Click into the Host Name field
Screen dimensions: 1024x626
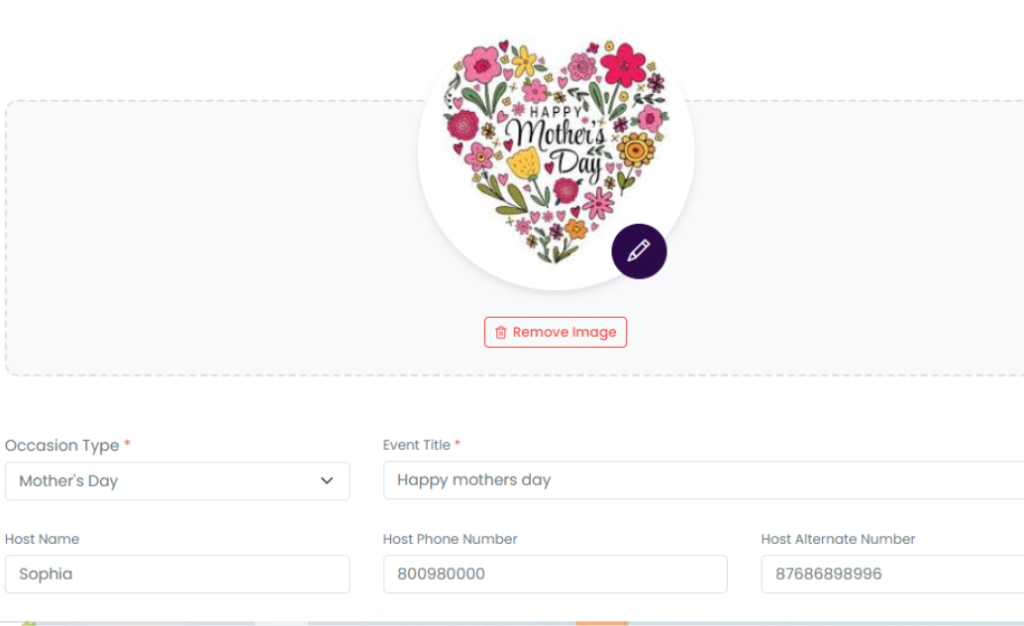point(177,574)
